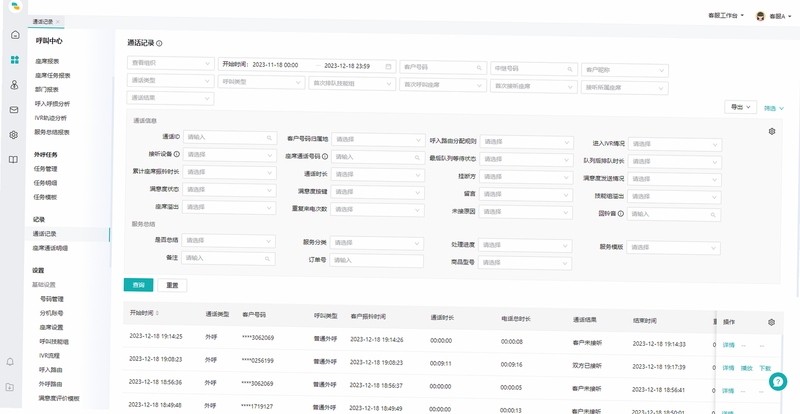Click 播放 for the 19:08:23 call

[746, 368]
